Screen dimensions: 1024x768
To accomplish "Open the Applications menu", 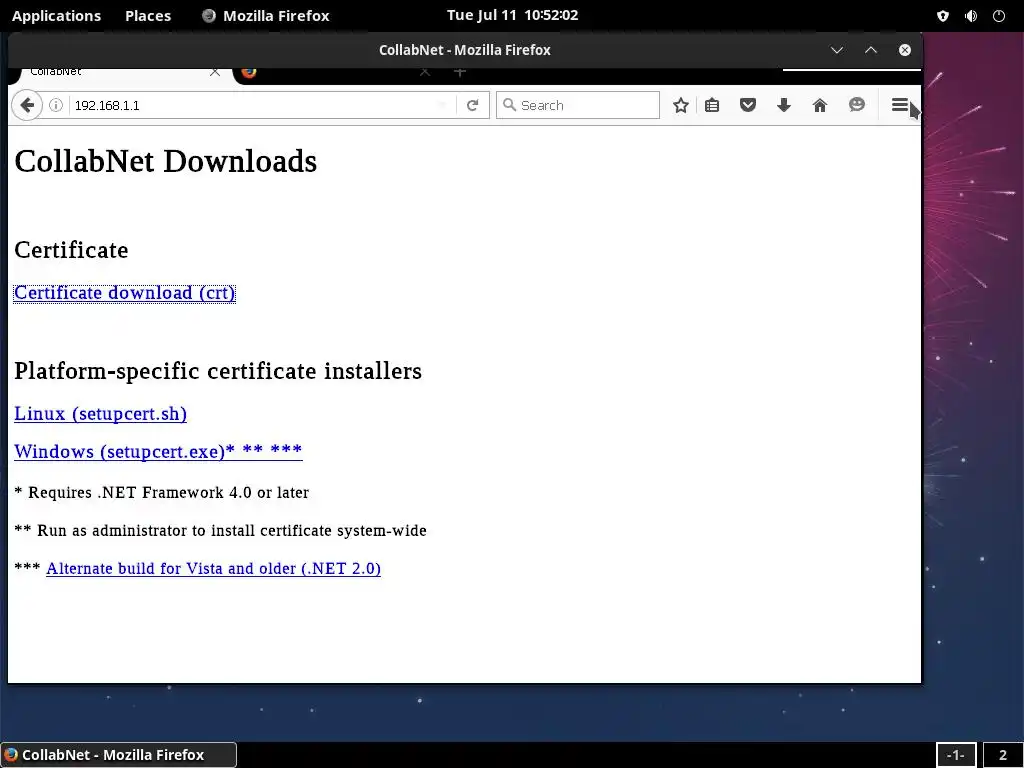I will [56, 16].
